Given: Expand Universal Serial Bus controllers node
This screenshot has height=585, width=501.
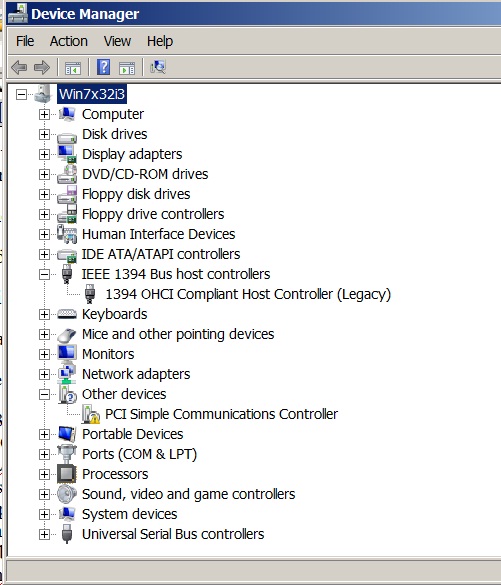Looking at the screenshot, I should tap(44, 534).
